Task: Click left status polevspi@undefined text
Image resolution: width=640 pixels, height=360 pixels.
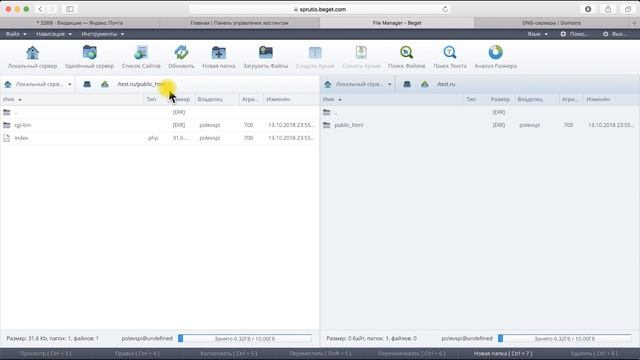Action: (147, 338)
